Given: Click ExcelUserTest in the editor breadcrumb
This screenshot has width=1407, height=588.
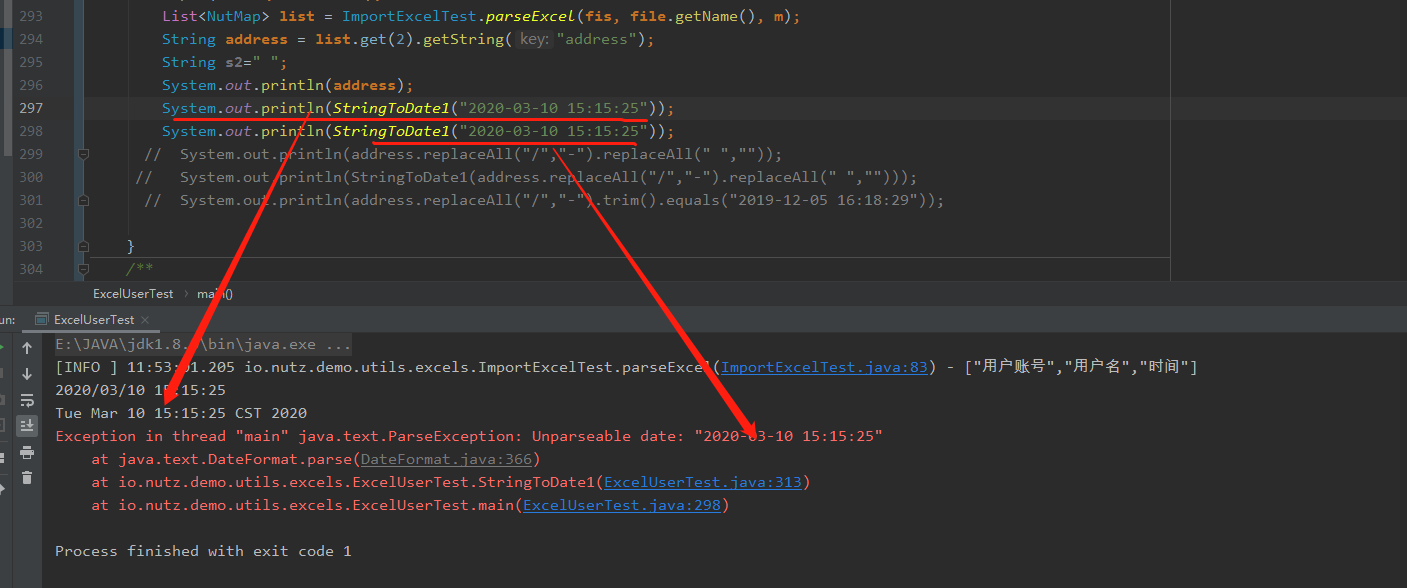Looking at the screenshot, I should click(133, 294).
